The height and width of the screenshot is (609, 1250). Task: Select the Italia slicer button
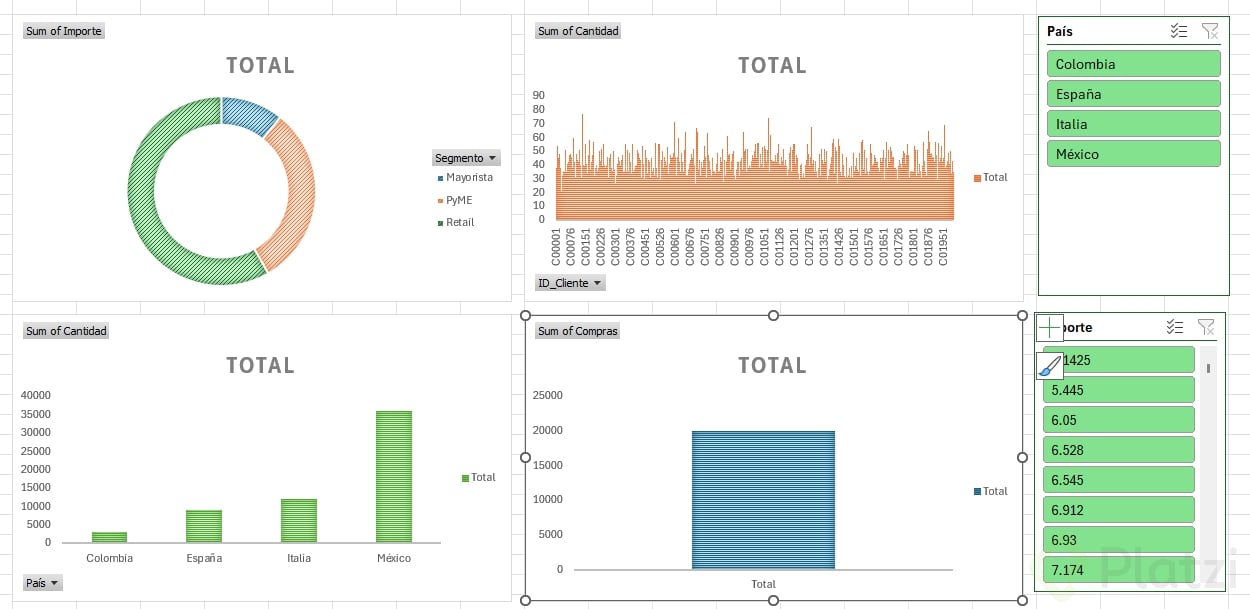(1134, 124)
